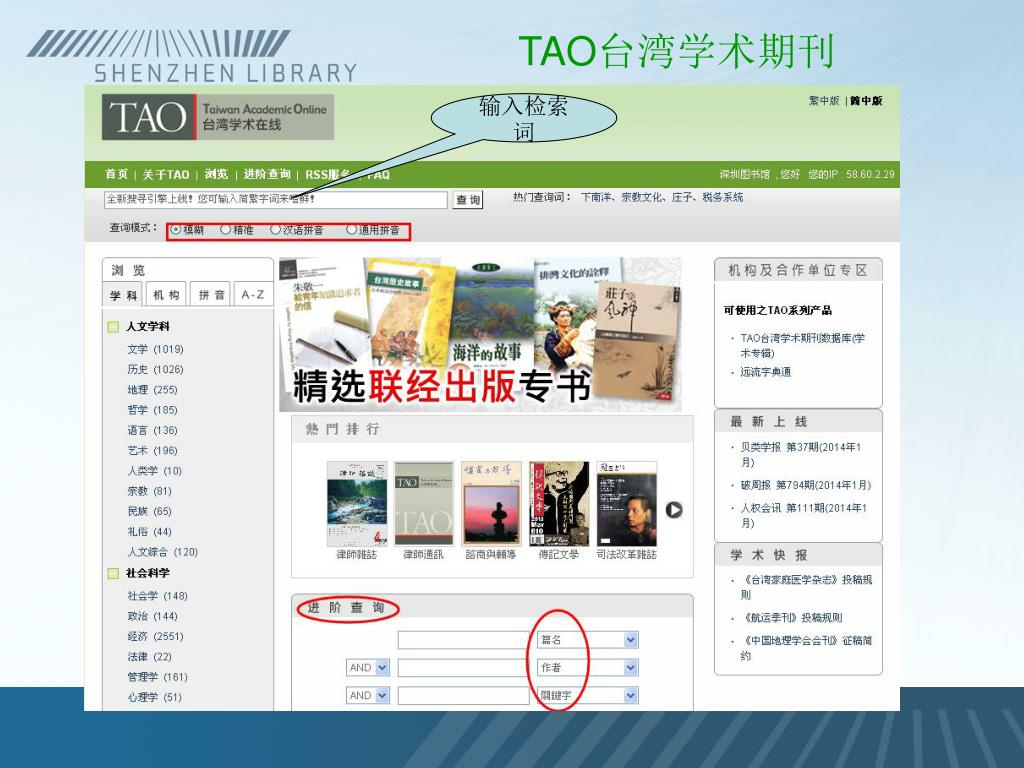Open 管理学 (161) category
Viewport: 1024px width, 768px height.
coord(157,677)
